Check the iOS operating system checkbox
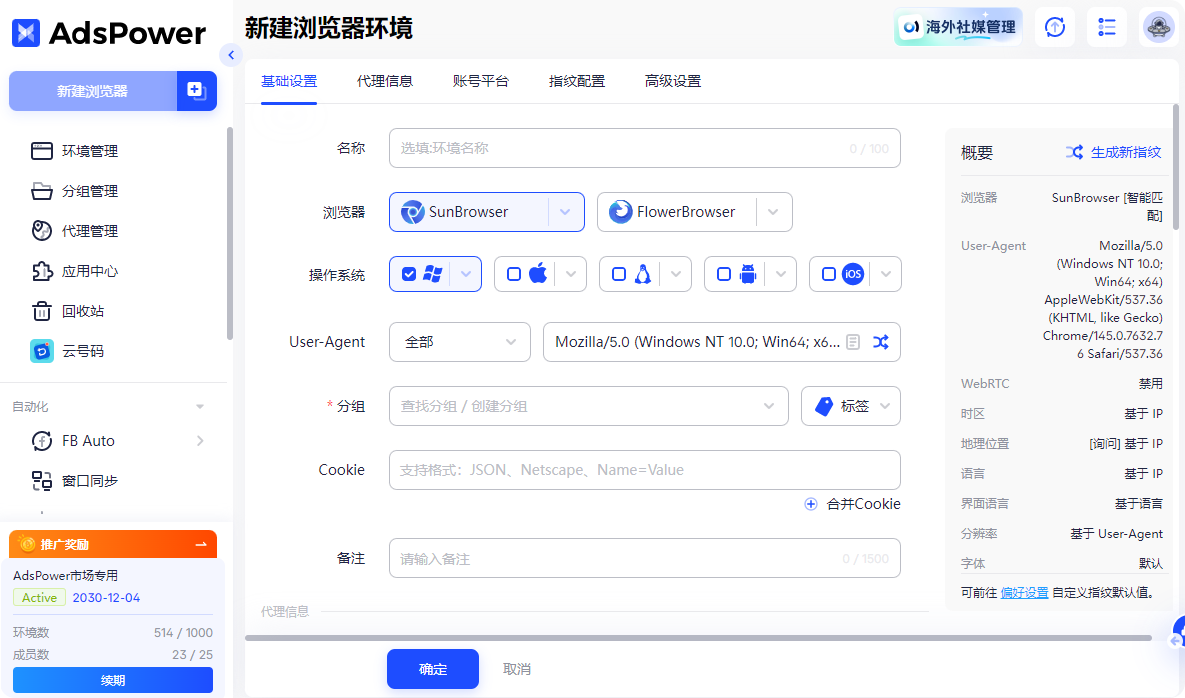Viewport: 1185px width, 698px height. (x=828, y=273)
